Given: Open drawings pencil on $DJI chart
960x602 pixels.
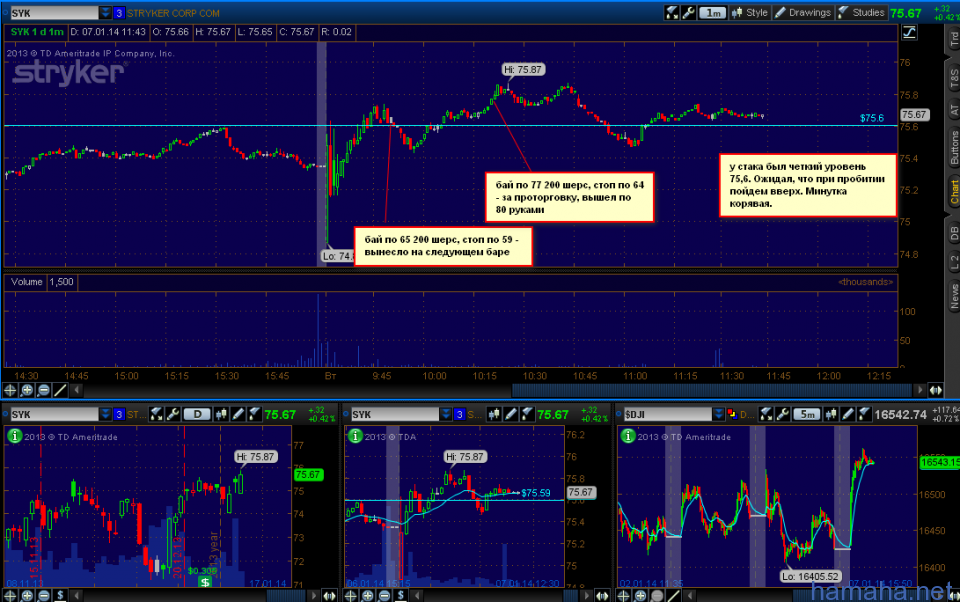Looking at the screenshot, I should coord(847,415).
